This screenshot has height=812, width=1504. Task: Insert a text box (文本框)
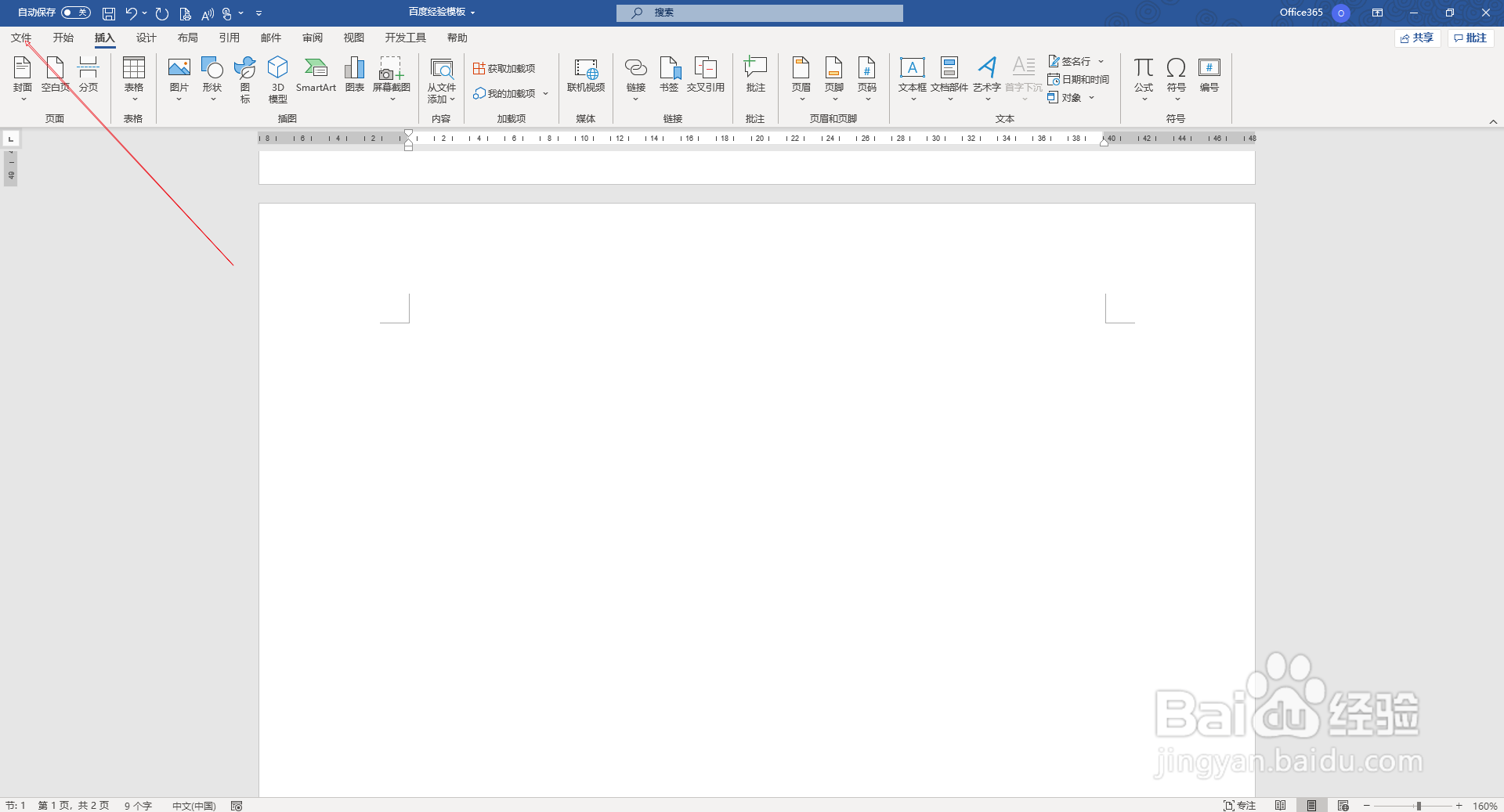(913, 78)
